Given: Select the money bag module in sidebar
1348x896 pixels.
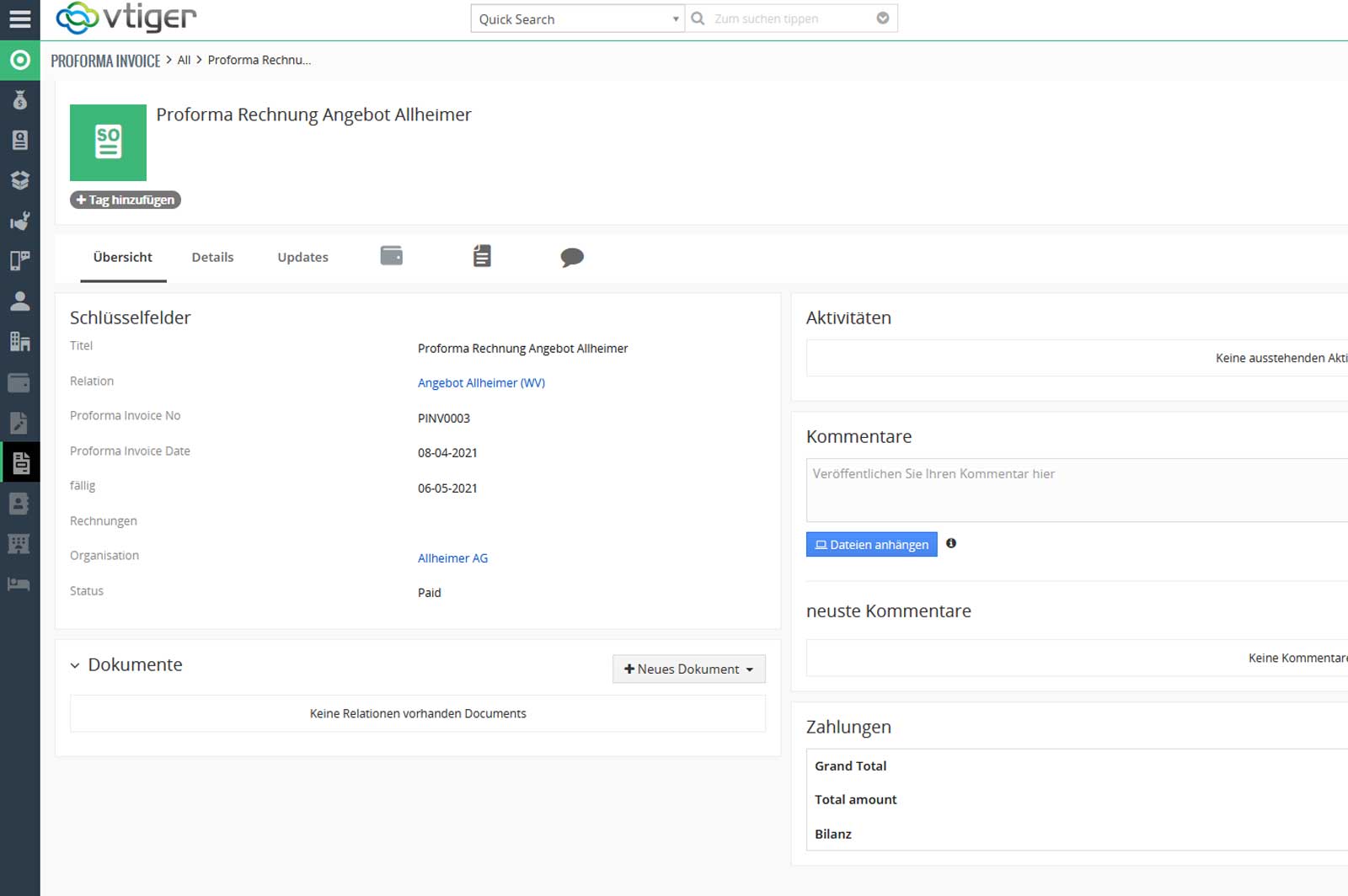Looking at the screenshot, I should [x=20, y=100].
